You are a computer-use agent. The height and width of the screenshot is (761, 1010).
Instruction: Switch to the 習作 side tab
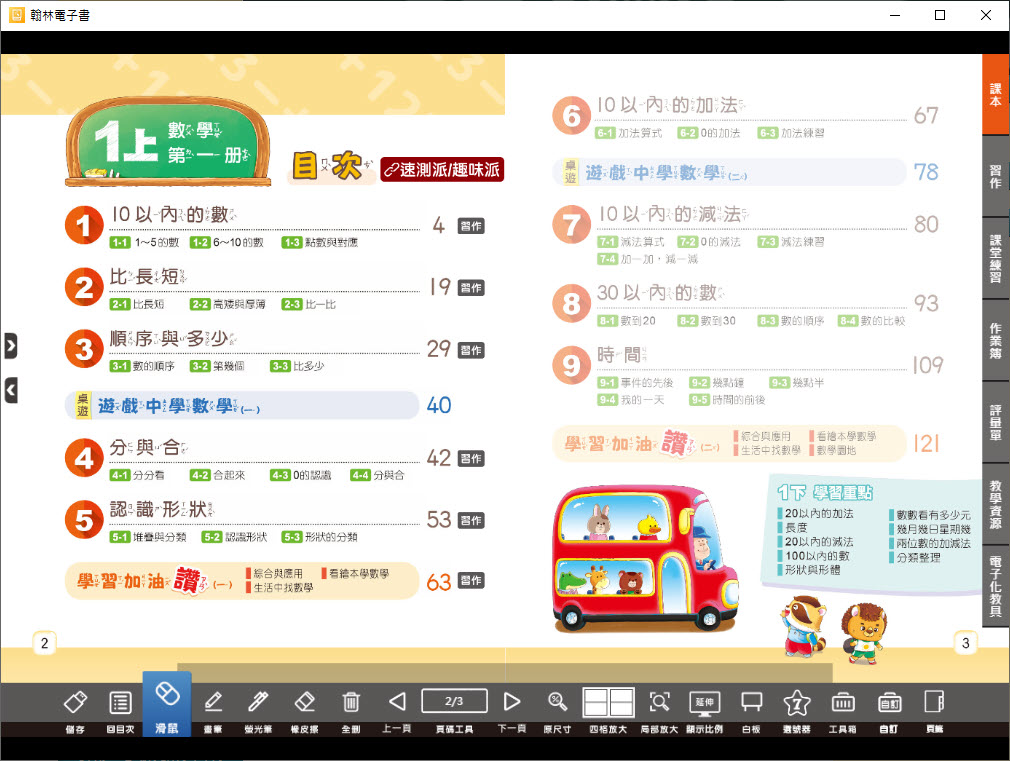(x=995, y=177)
